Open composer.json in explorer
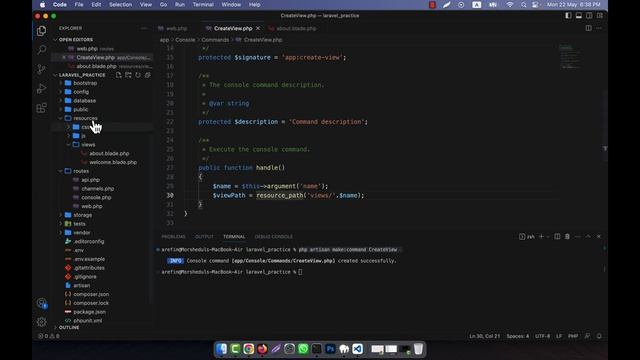640x360 pixels. click(x=91, y=294)
